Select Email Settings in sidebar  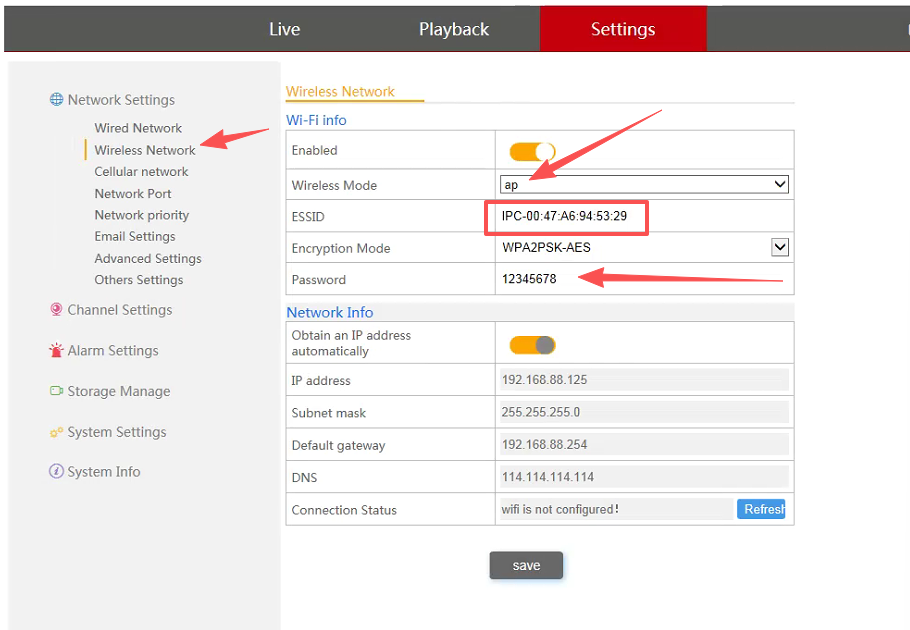tap(135, 237)
